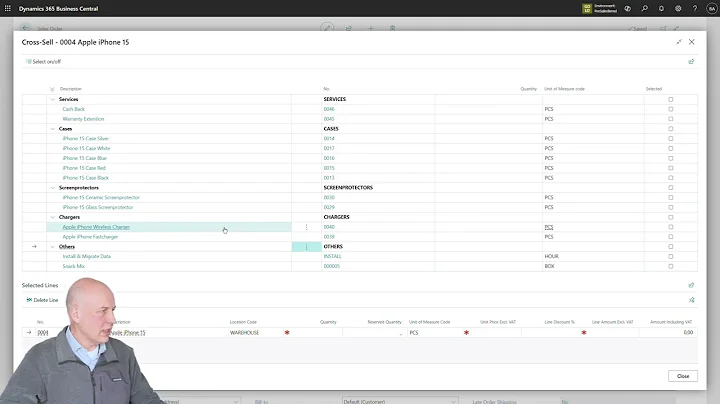
Task: Collapse the Cross-Sell dialog size
Action: pos(679,42)
